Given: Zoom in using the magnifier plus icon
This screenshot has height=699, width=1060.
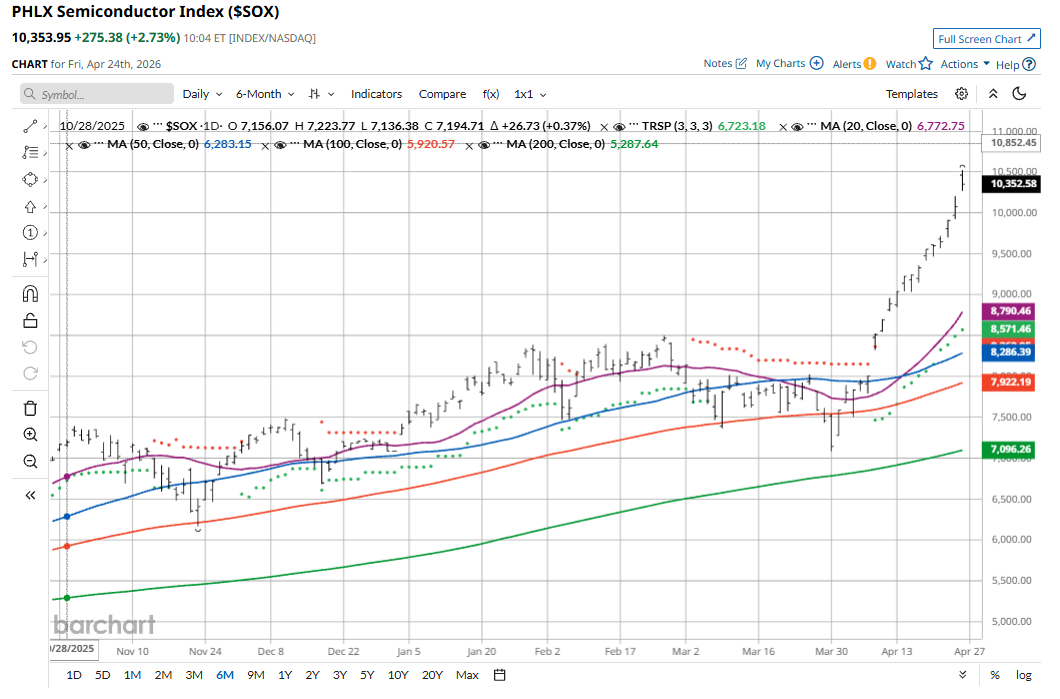Looking at the screenshot, I should pyautogui.click(x=30, y=434).
